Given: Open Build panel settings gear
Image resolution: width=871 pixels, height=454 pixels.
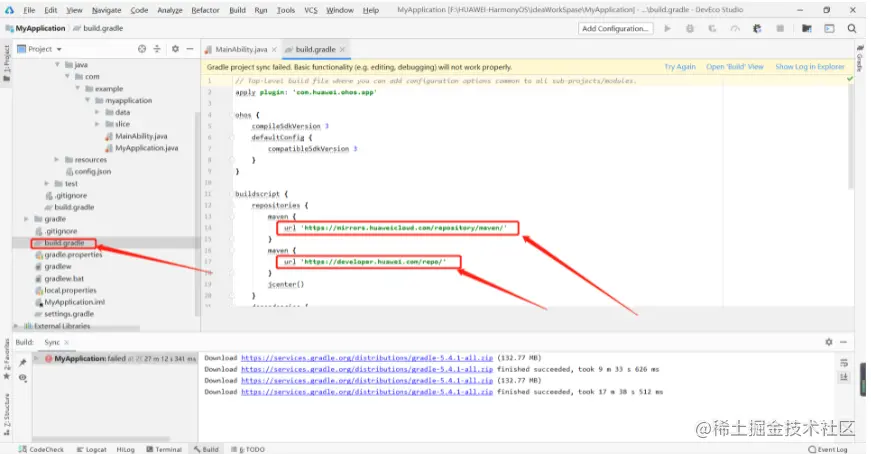Looking at the screenshot, I should coord(829,342).
